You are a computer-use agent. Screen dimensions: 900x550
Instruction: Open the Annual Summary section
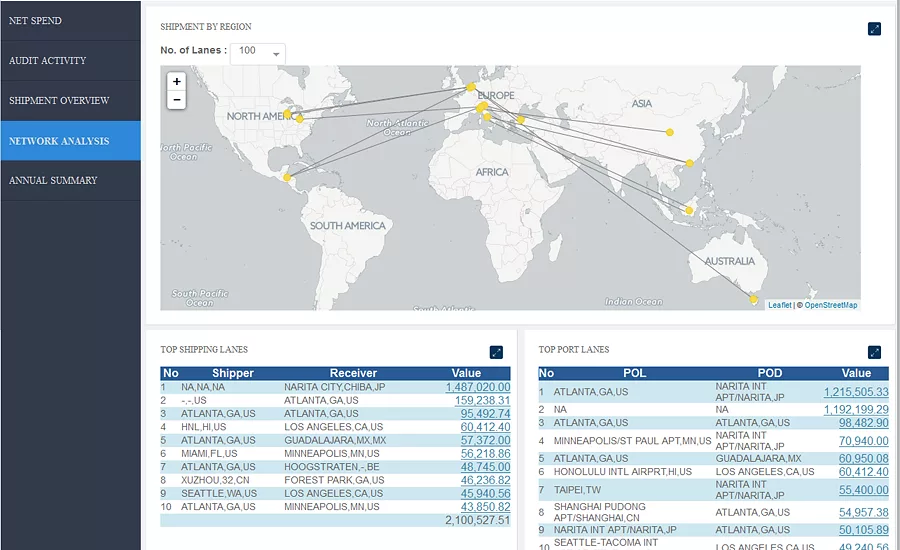point(71,180)
